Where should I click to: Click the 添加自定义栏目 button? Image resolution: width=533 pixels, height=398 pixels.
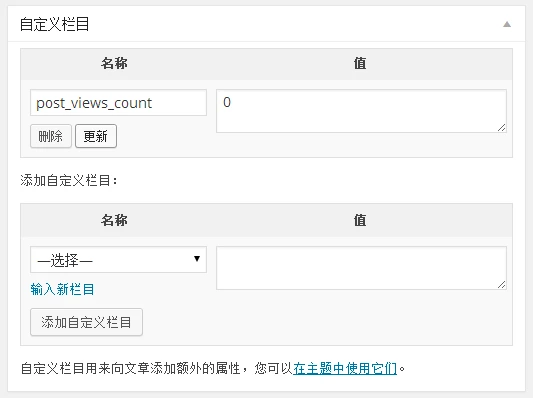tap(86, 322)
